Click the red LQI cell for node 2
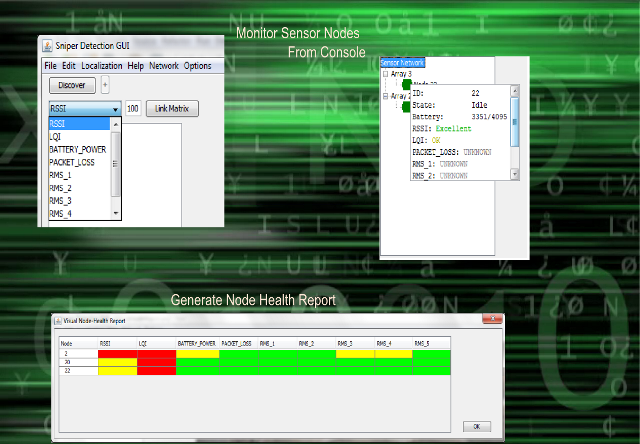The height and width of the screenshot is (444, 640). (155, 354)
